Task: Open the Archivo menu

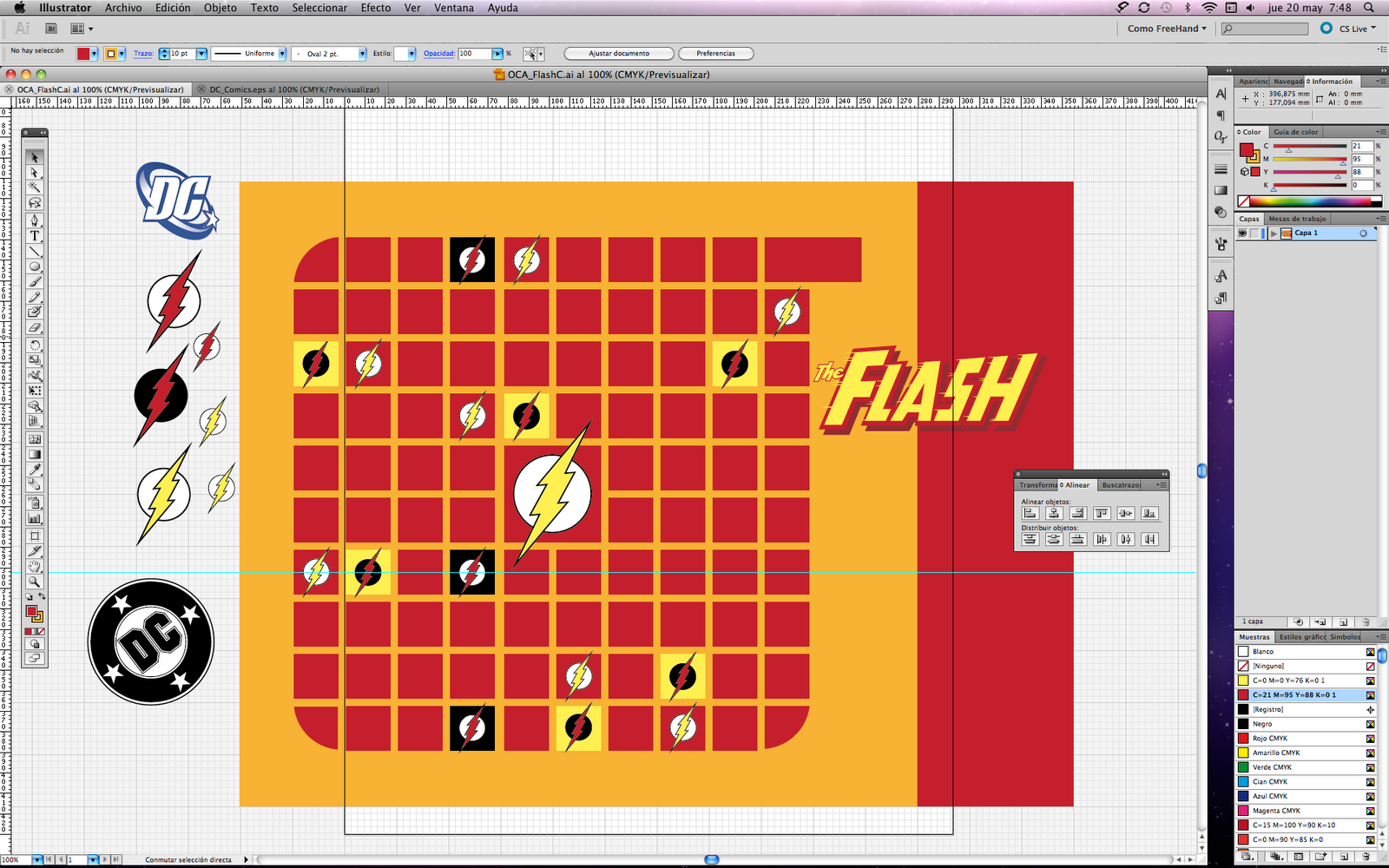Action: (123, 8)
